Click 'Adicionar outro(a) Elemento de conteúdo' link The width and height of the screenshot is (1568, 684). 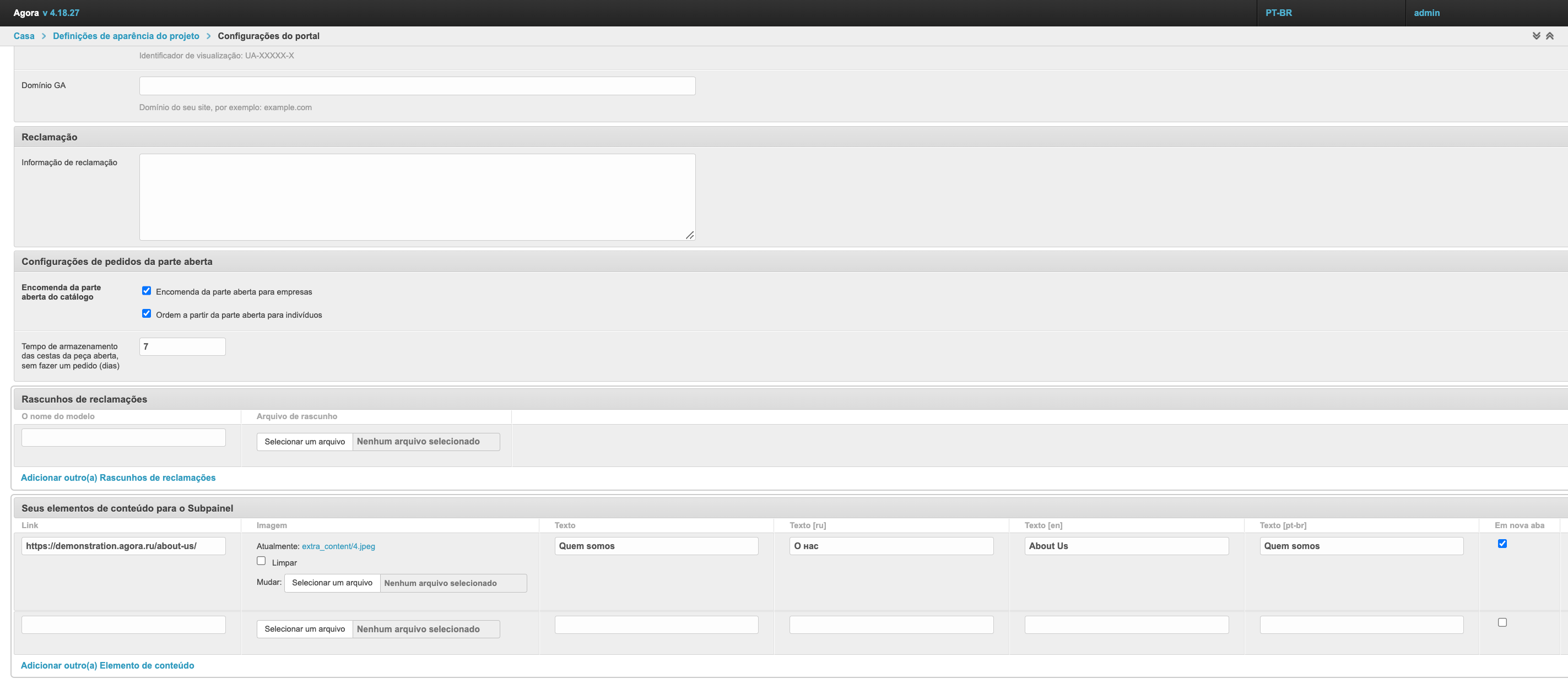[x=107, y=665]
